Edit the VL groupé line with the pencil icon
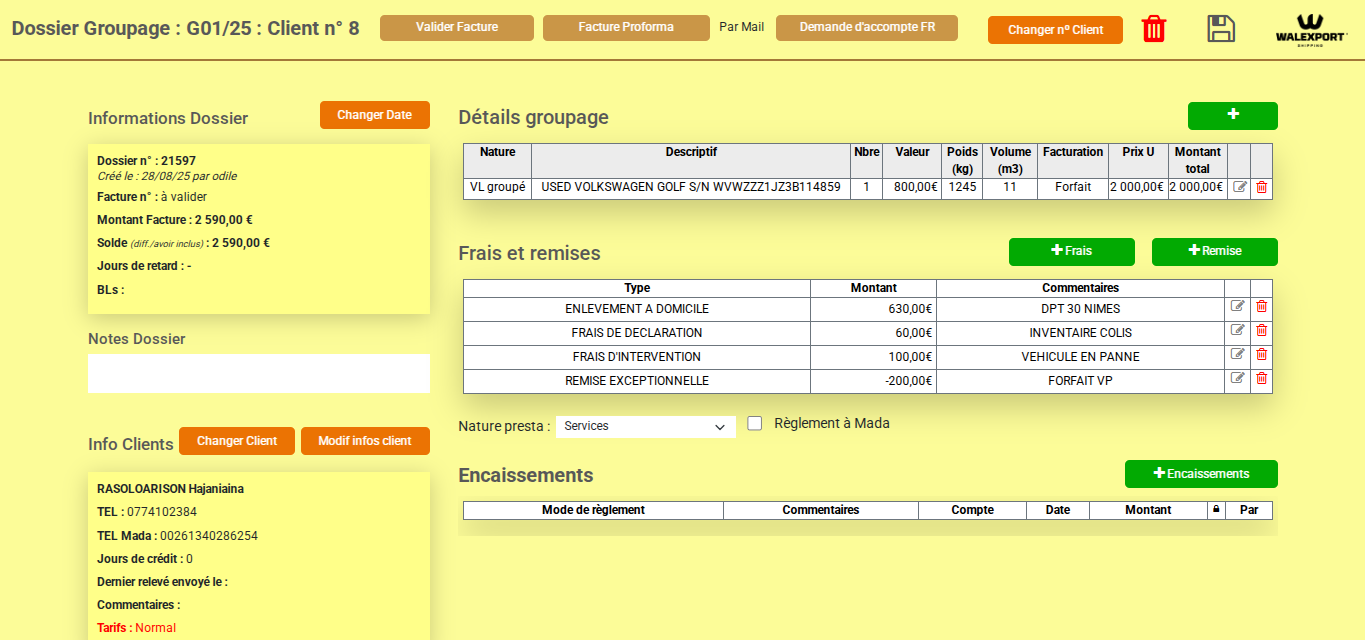Viewport: 1365px width, 640px height. pyautogui.click(x=1239, y=186)
